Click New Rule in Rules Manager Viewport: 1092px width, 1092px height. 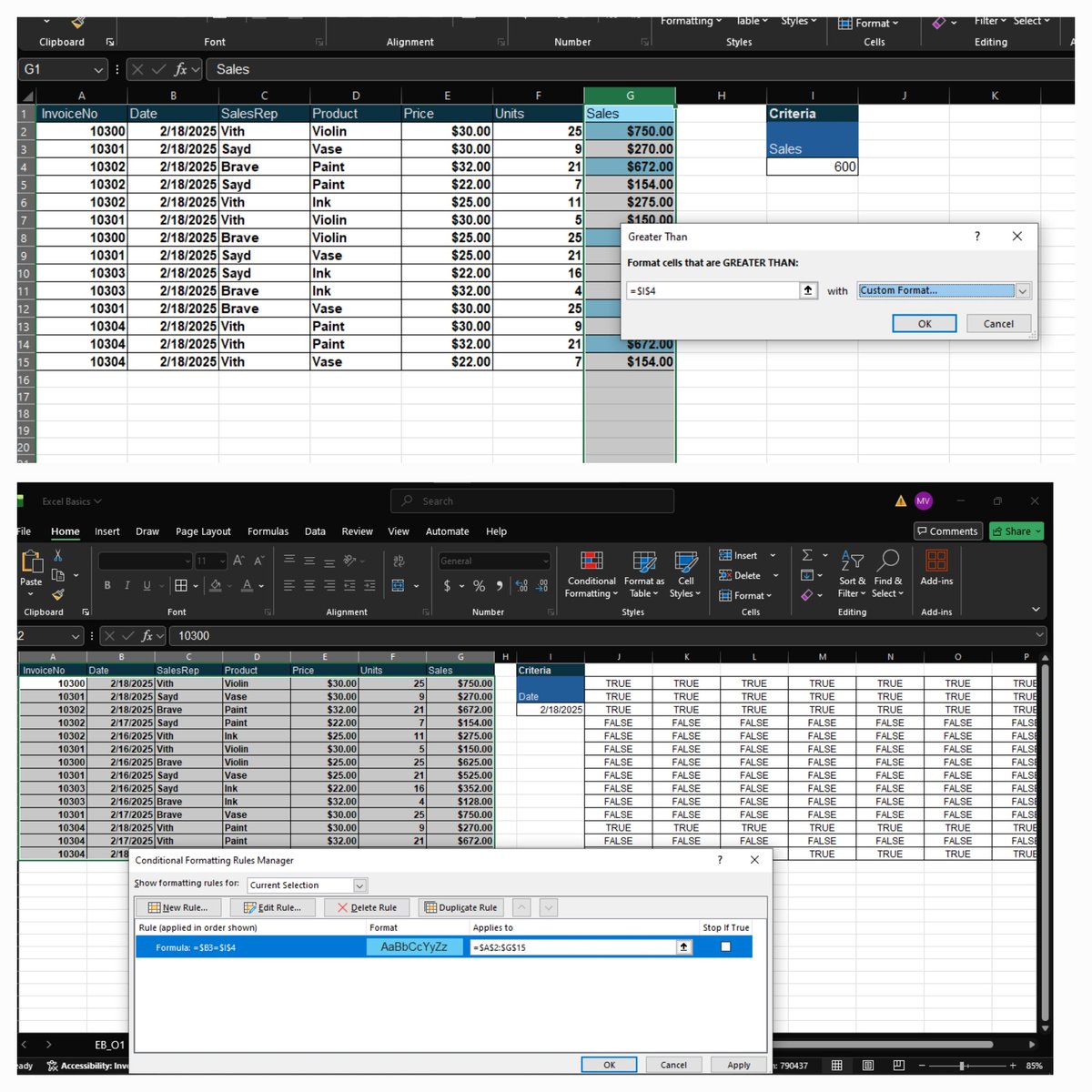178,907
